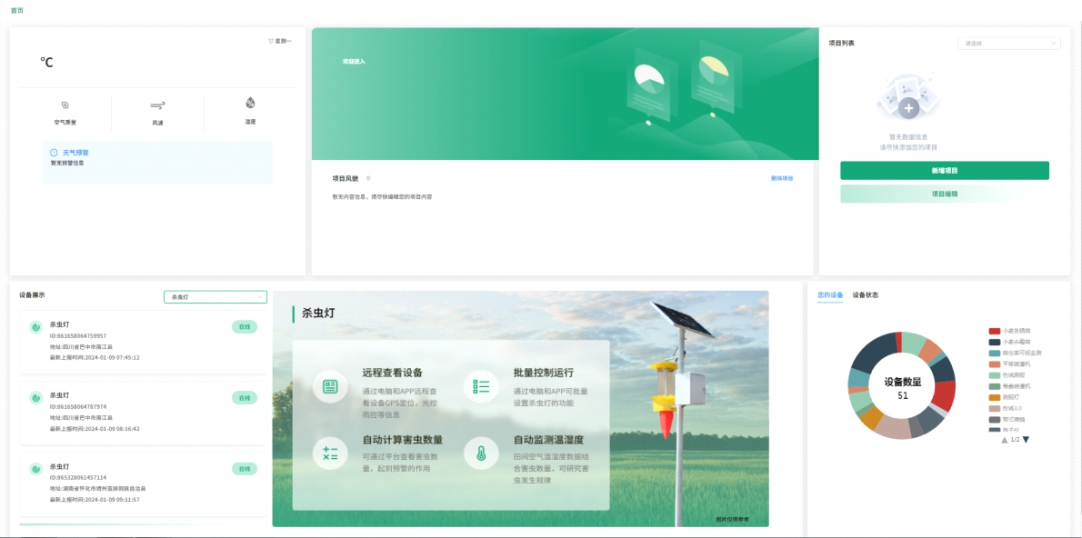Click the green 新增项目 button

pyautogui.click(x=944, y=171)
